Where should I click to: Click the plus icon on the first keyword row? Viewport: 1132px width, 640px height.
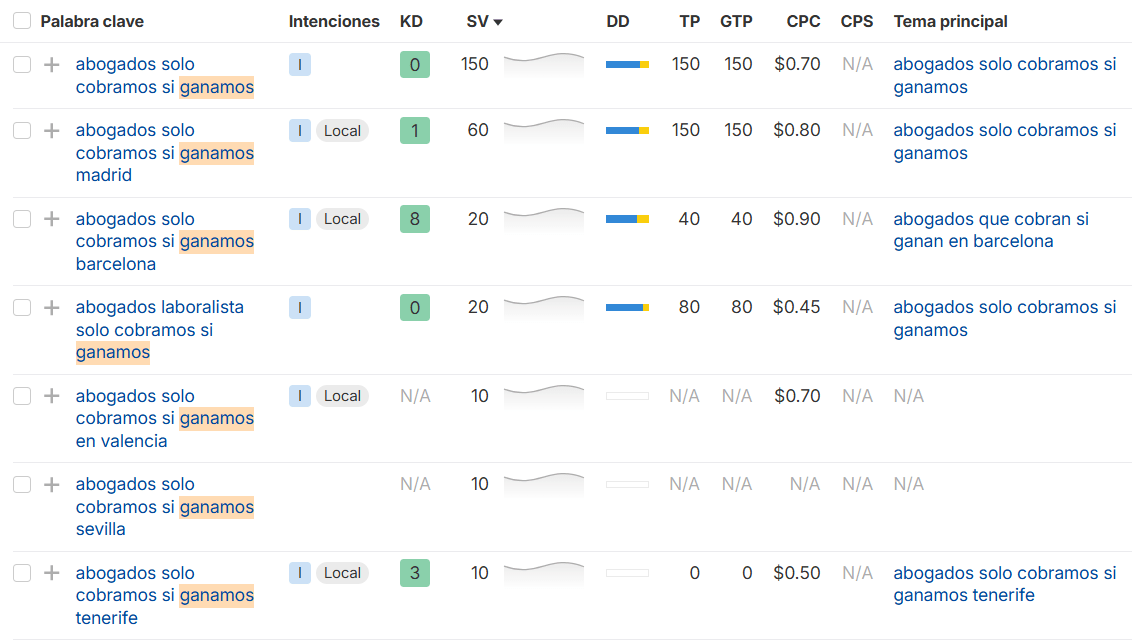click(x=51, y=64)
